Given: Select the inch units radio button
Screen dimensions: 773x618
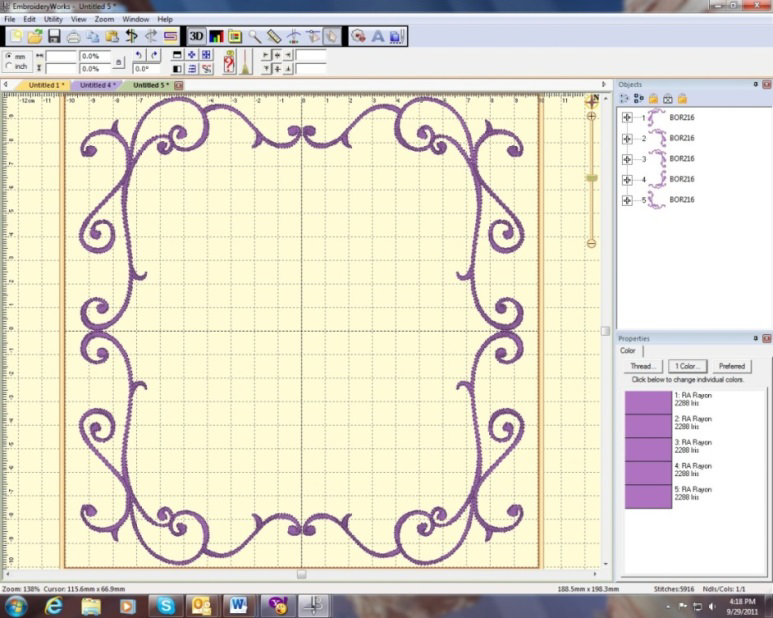Looking at the screenshot, I should click(9, 67).
